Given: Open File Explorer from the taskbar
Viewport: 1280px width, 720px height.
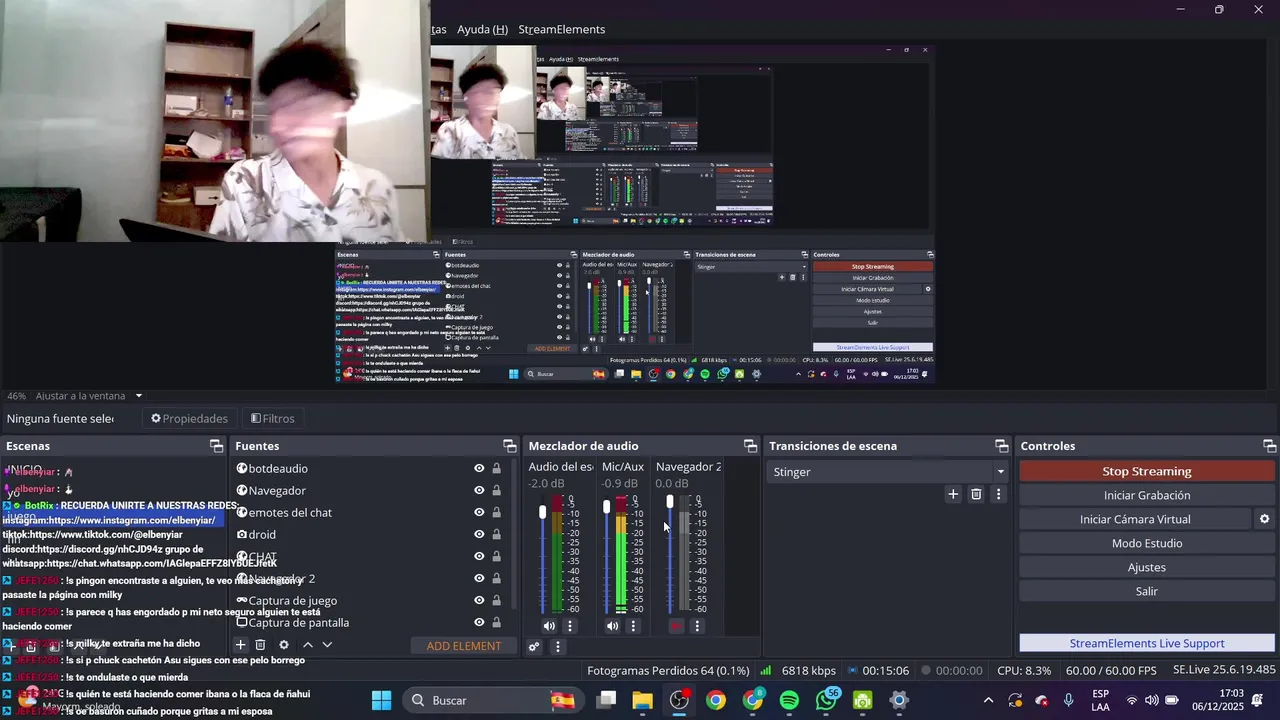Looking at the screenshot, I should 642,700.
